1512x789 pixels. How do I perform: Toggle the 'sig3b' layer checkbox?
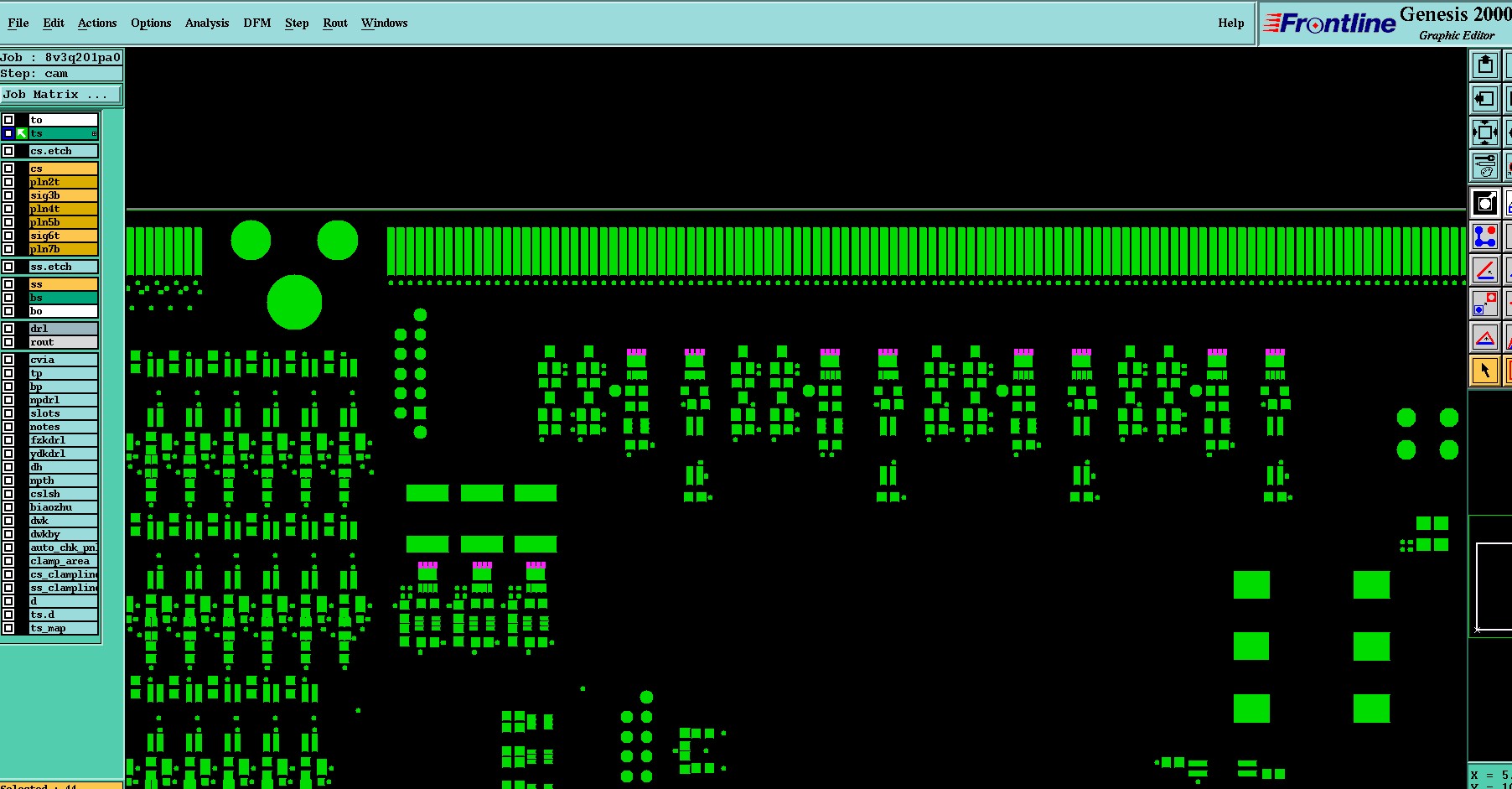pos(8,195)
